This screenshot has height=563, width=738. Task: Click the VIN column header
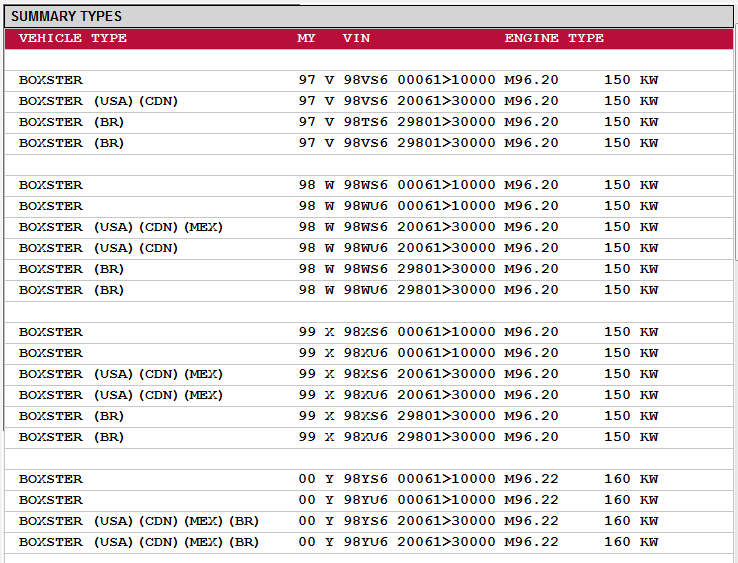point(356,38)
